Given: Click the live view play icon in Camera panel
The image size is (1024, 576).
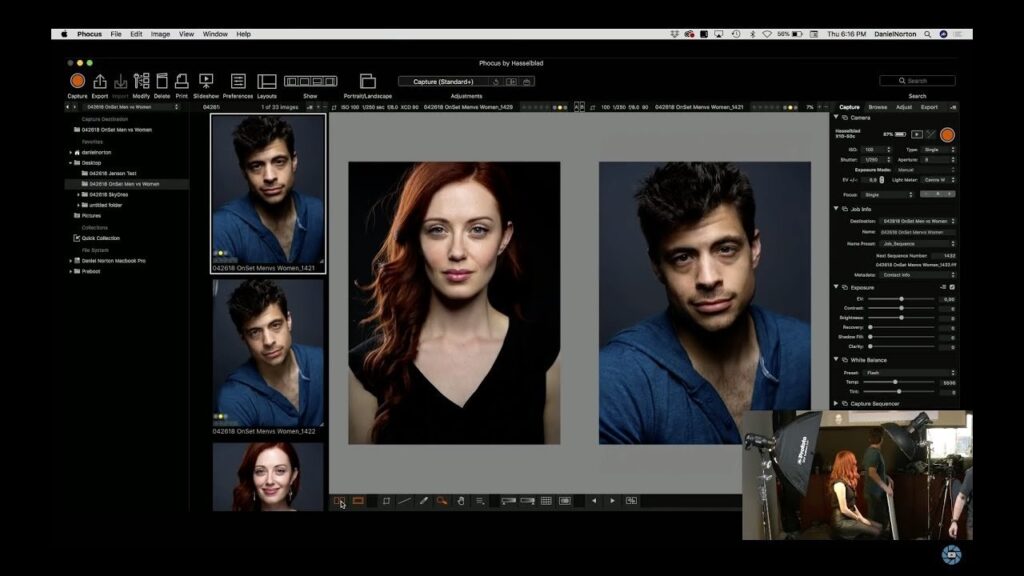Looking at the screenshot, I should coord(917,135).
